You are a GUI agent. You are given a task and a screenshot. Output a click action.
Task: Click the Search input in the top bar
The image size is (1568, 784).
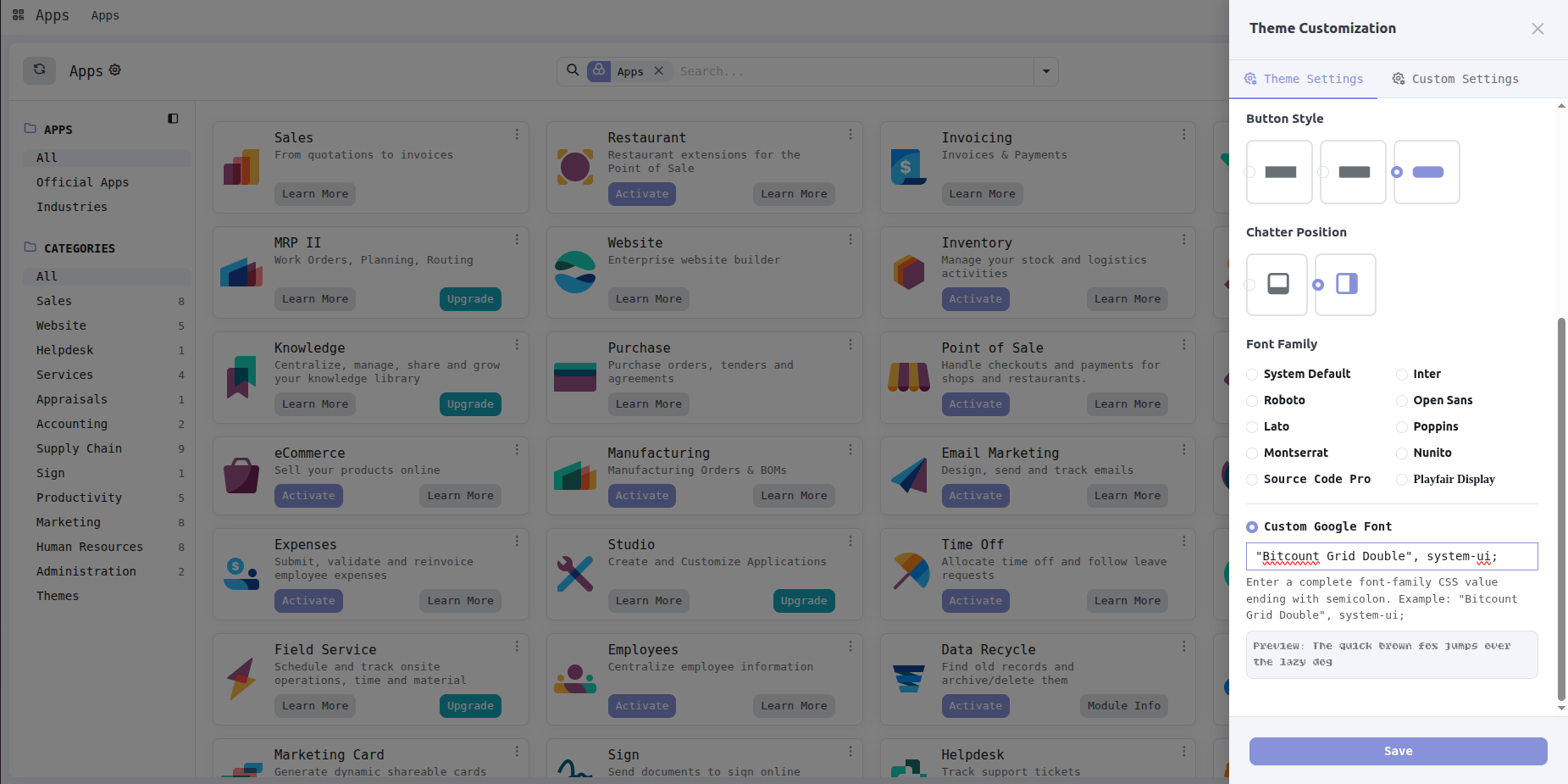point(854,71)
